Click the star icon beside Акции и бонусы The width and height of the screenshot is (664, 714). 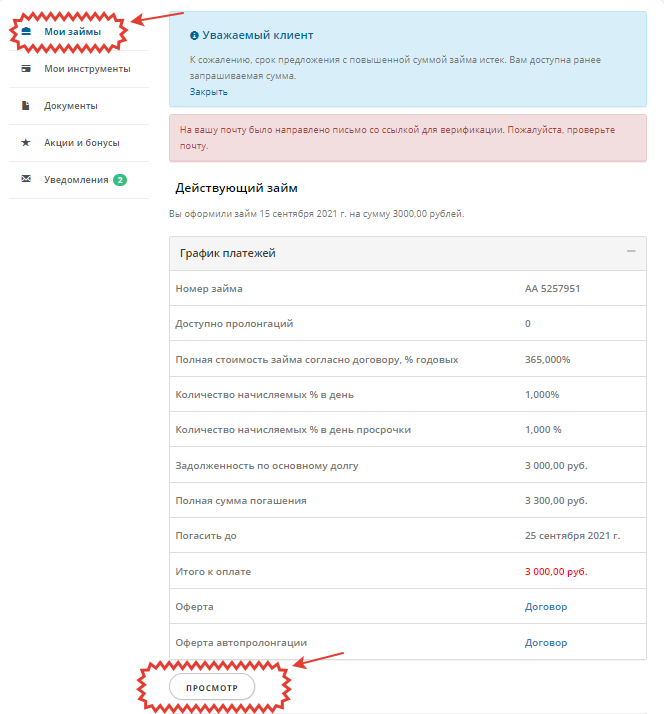[x=26, y=143]
